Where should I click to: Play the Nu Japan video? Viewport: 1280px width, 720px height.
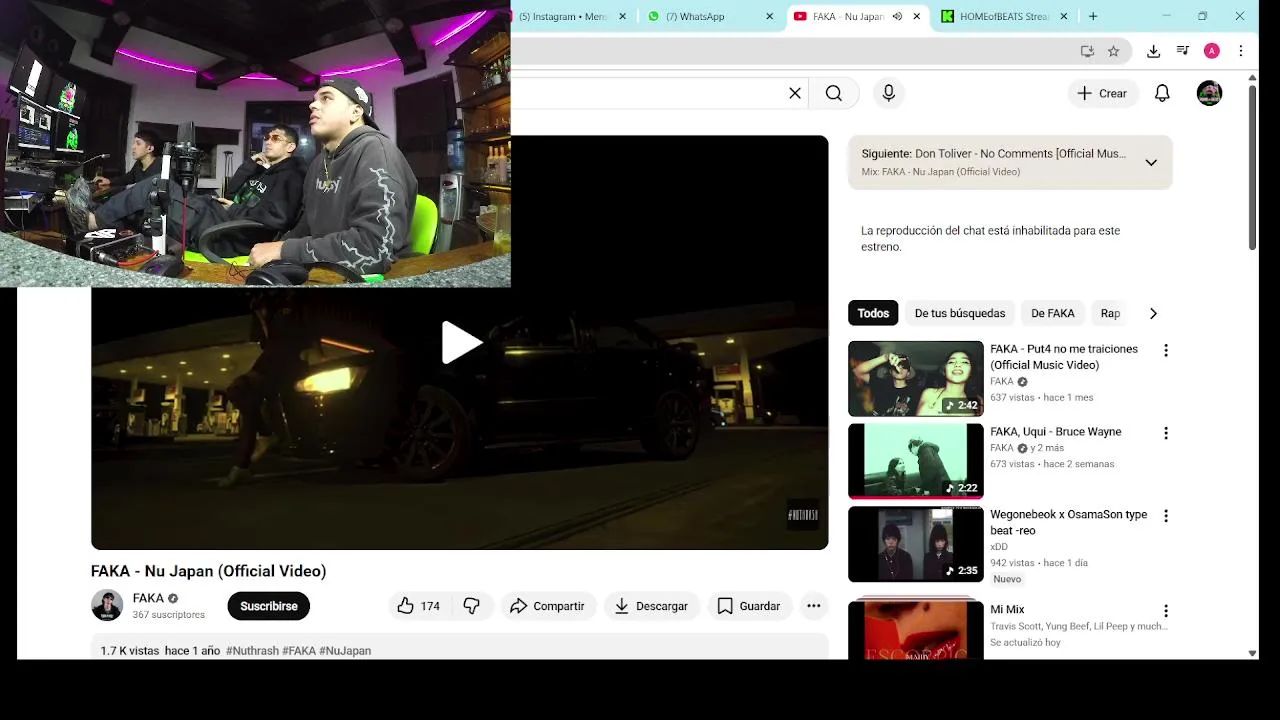click(462, 343)
